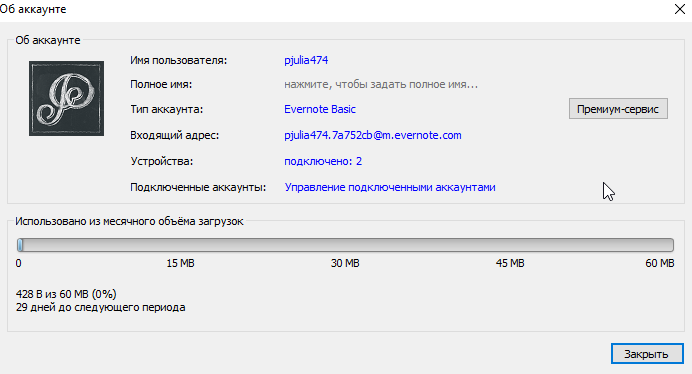Select the 'Имя пользователя:' label
The width and height of the screenshot is (692, 374).
click(178, 60)
